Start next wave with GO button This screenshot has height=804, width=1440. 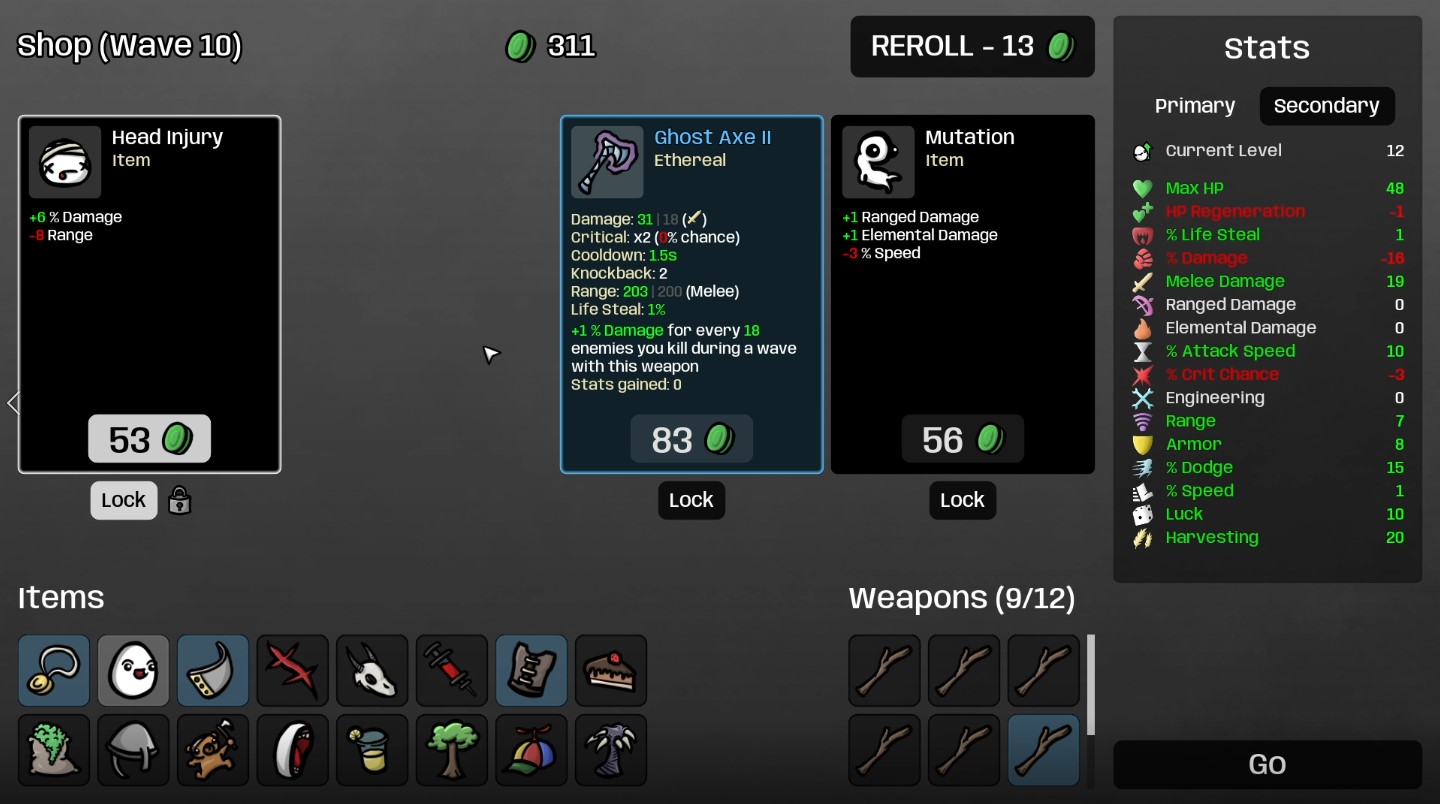point(1267,765)
